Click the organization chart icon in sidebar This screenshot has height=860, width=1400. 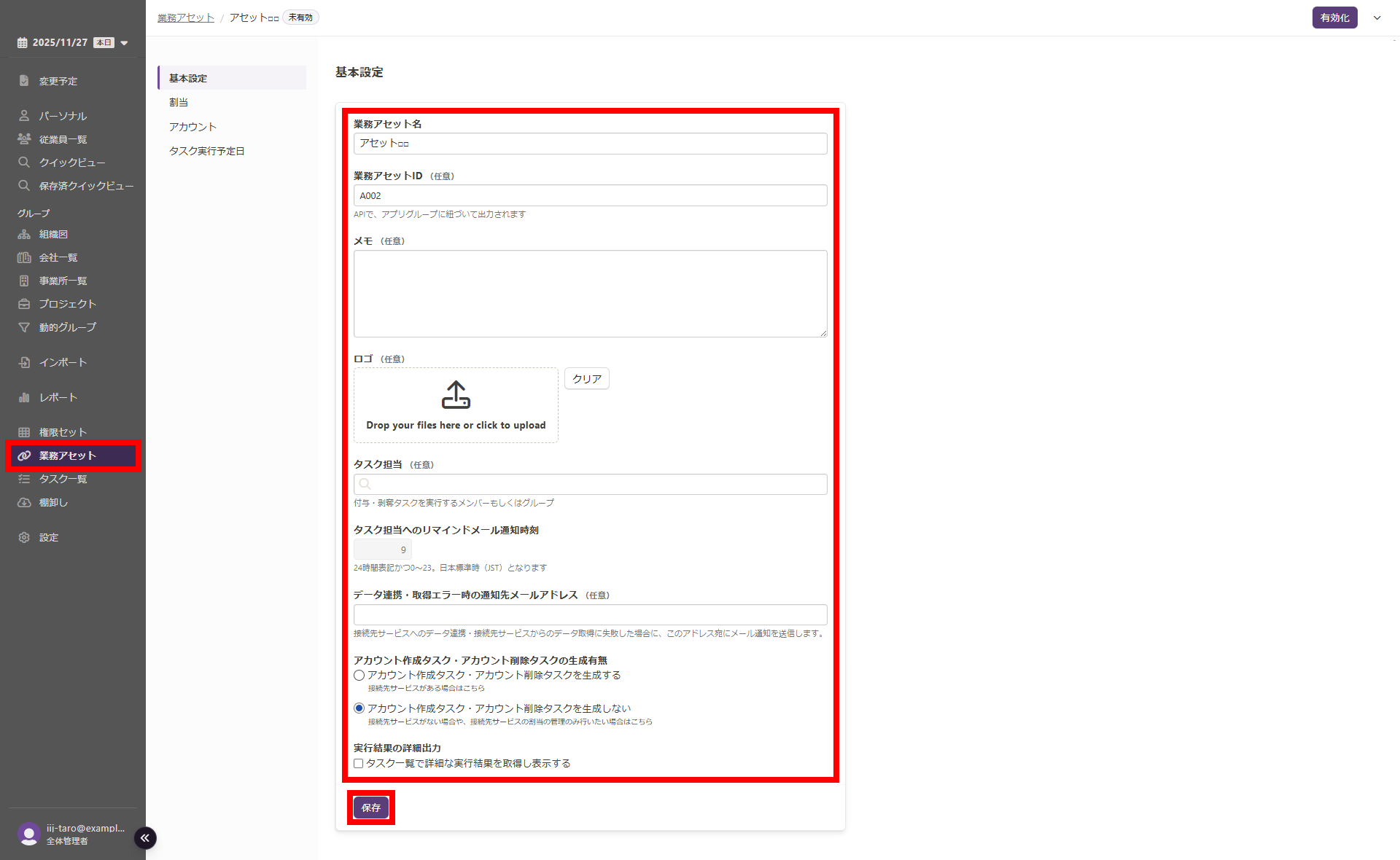(x=24, y=234)
